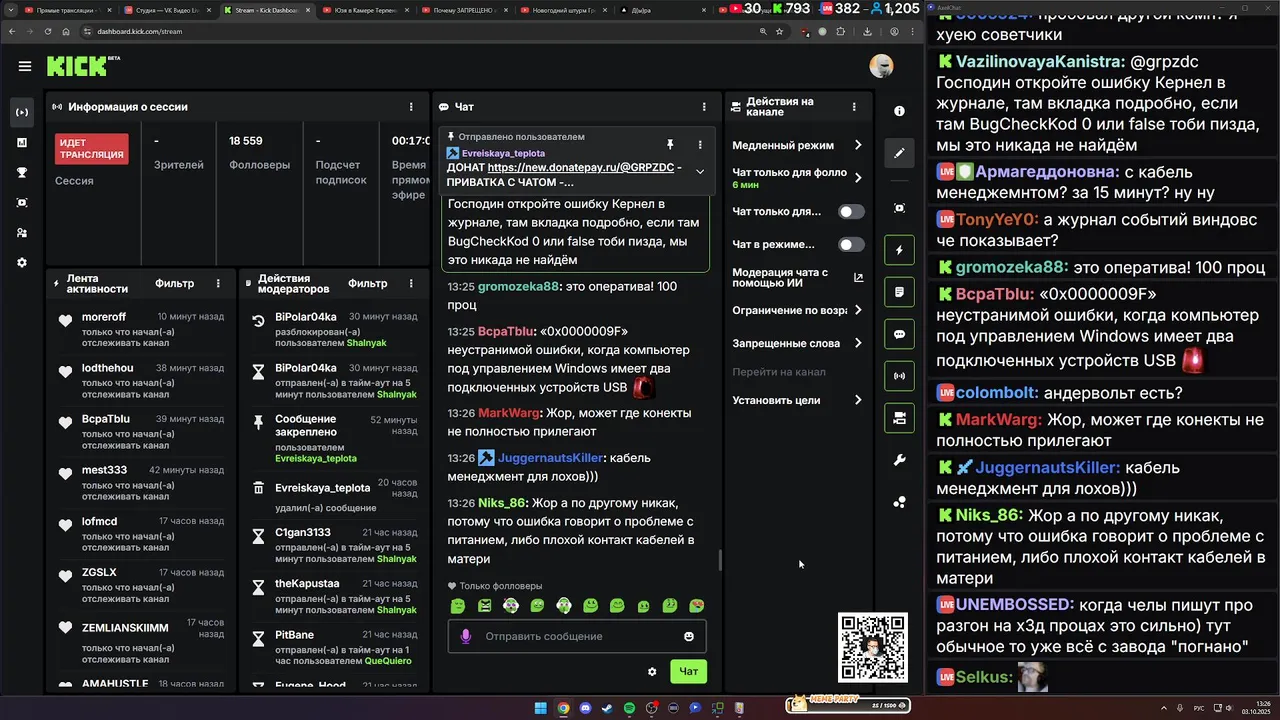Click the QR code image
Viewport: 1280px width, 720px height.
point(872,648)
